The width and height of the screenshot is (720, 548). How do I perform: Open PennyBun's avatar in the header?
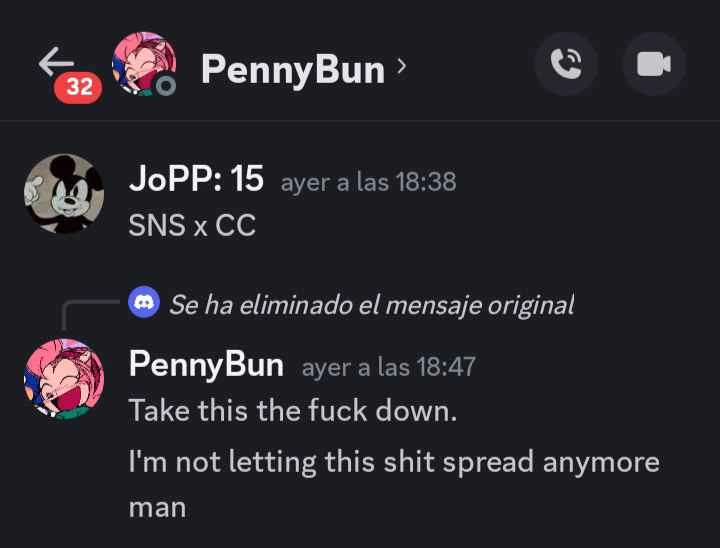pyautogui.click(x=144, y=64)
